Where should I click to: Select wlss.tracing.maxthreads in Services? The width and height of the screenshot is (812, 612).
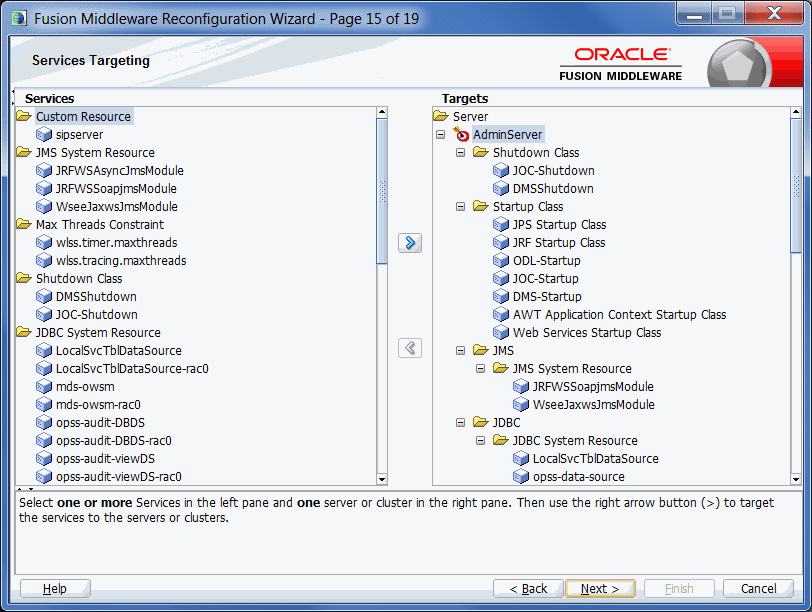[121, 261]
